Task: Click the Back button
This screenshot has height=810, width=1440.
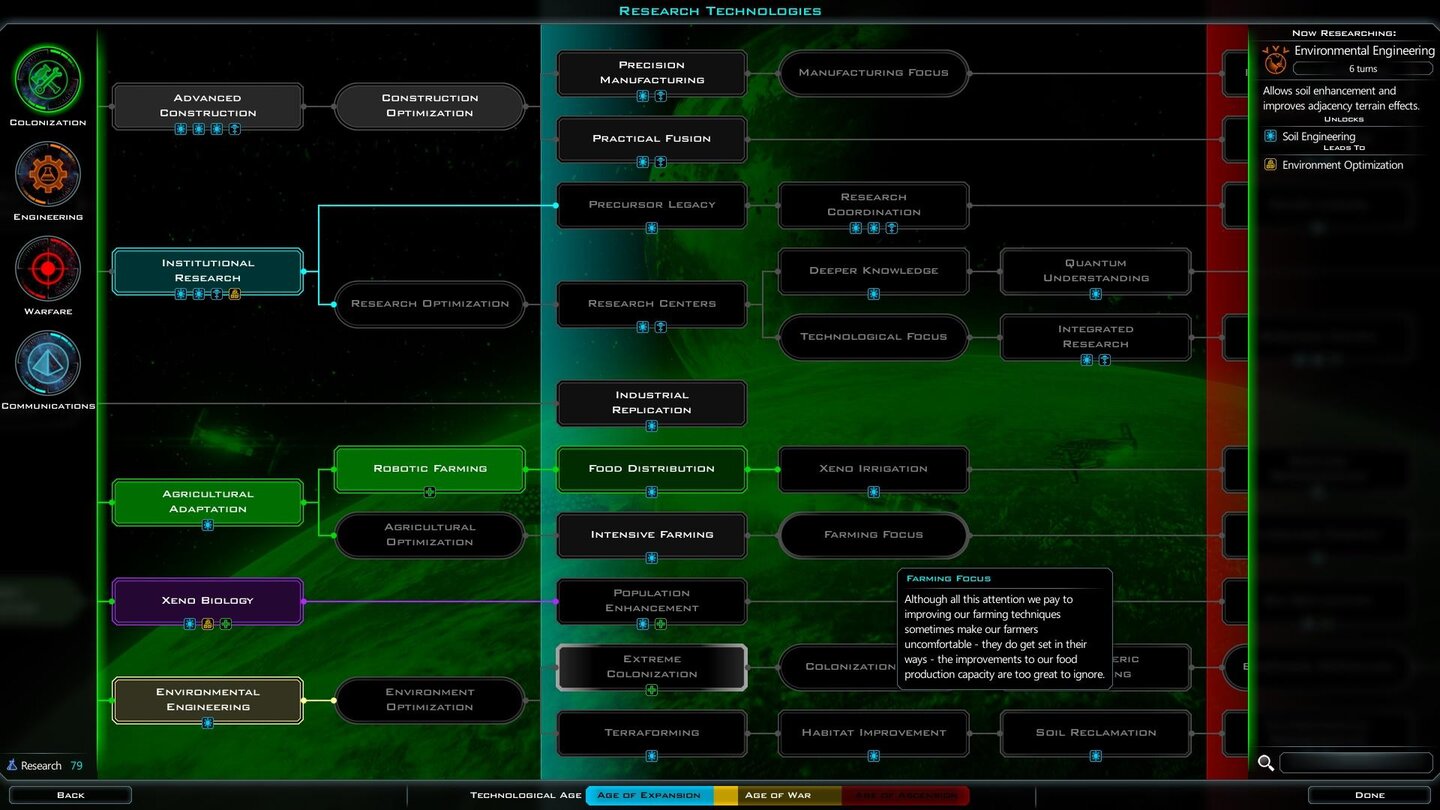Action: coord(70,795)
